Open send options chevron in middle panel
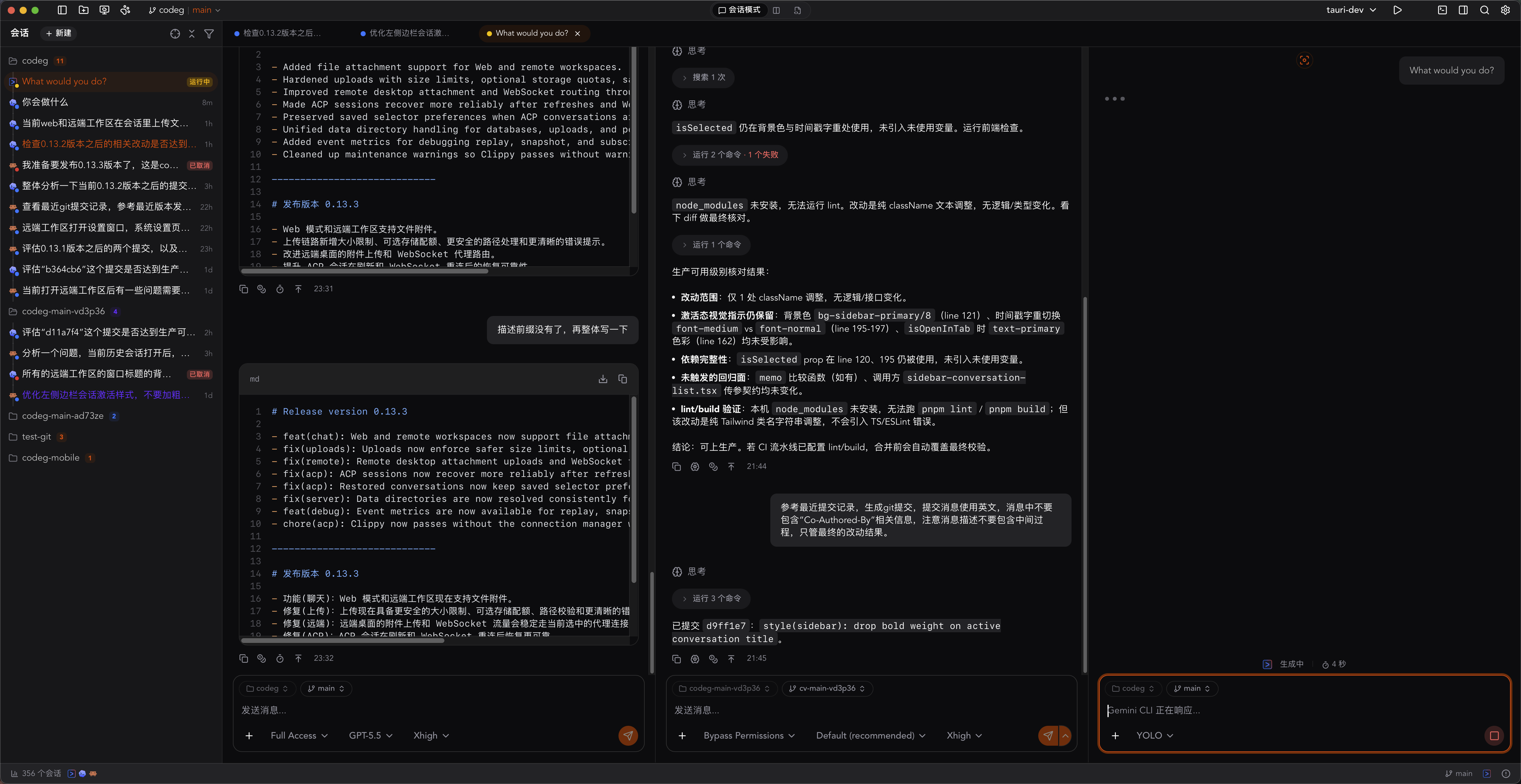 [1065, 736]
